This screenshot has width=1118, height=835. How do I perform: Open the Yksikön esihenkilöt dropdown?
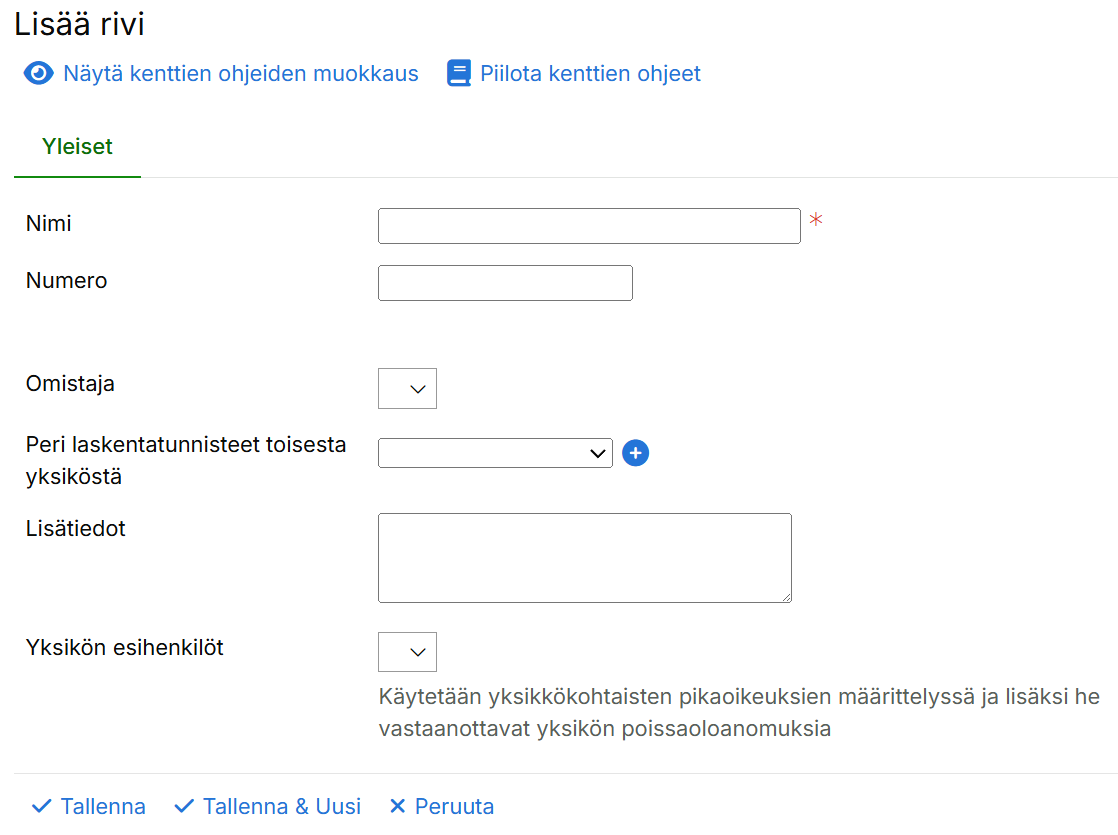[407, 652]
